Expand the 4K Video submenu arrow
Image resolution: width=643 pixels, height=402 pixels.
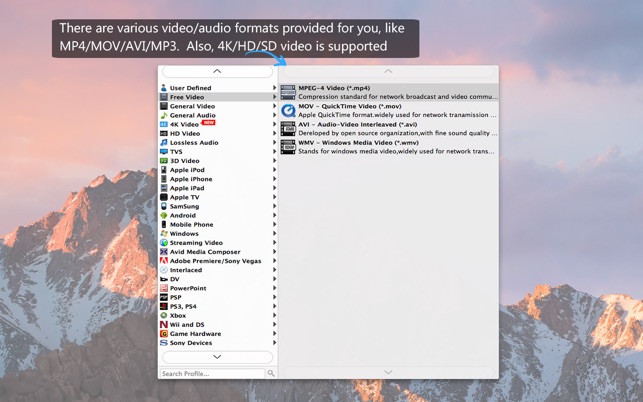(x=274, y=124)
